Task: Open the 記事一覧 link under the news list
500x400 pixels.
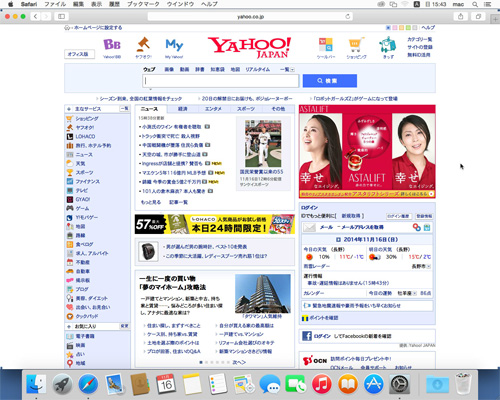Action: click(178, 202)
